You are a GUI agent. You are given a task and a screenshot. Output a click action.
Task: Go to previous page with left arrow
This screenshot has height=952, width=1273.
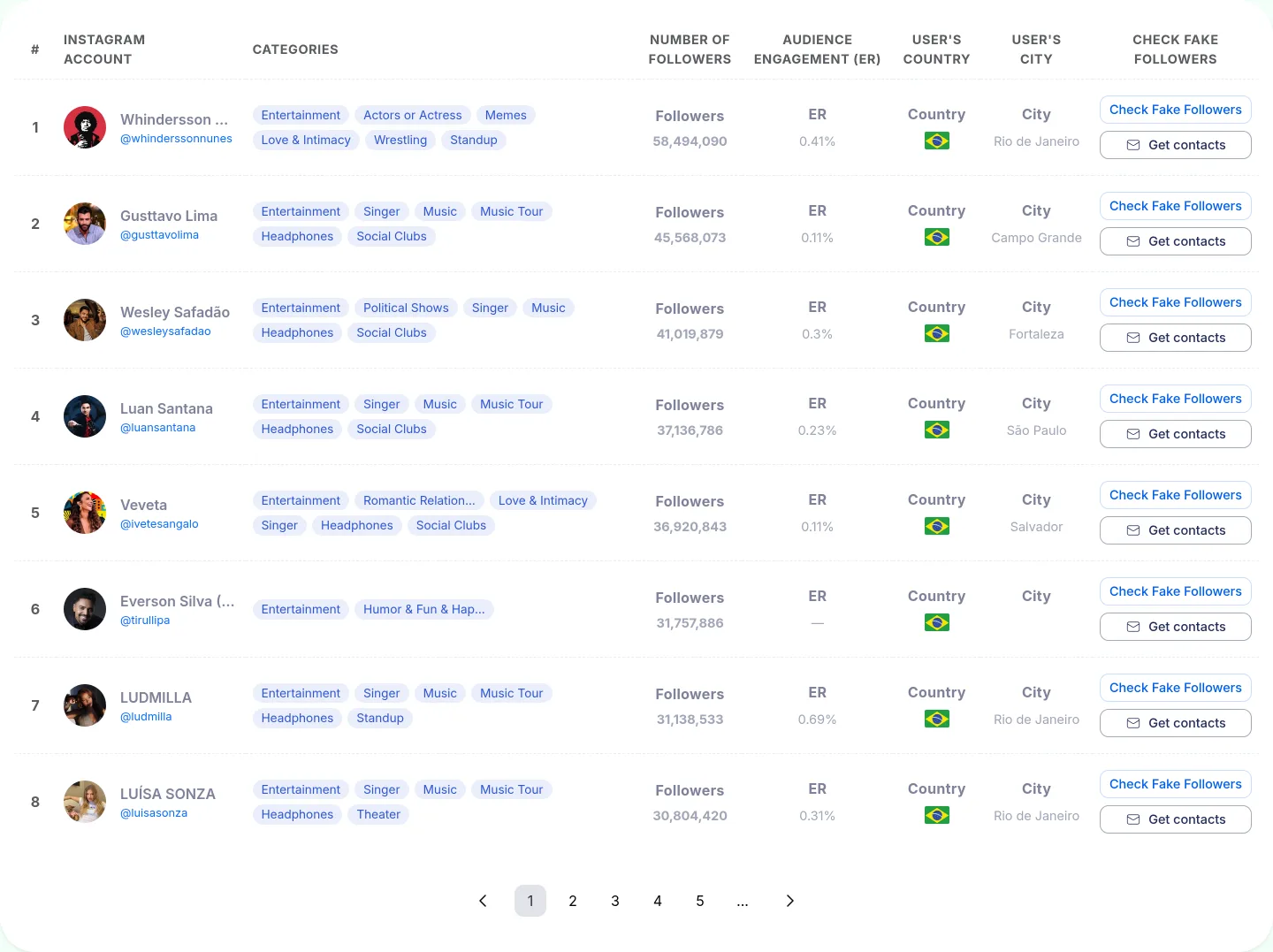click(483, 901)
